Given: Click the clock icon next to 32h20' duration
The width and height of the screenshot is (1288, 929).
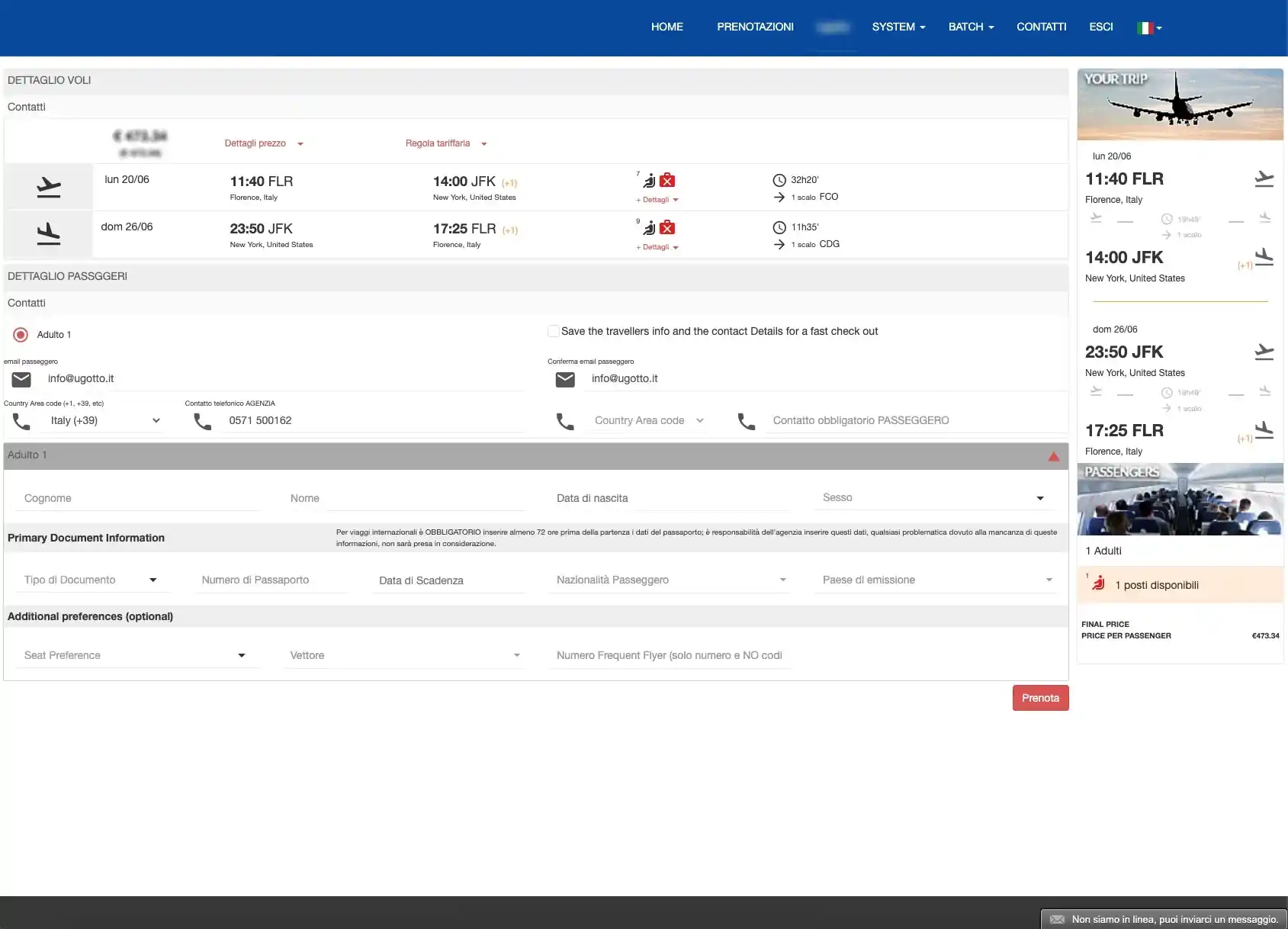Looking at the screenshot, I should [779, 180].
